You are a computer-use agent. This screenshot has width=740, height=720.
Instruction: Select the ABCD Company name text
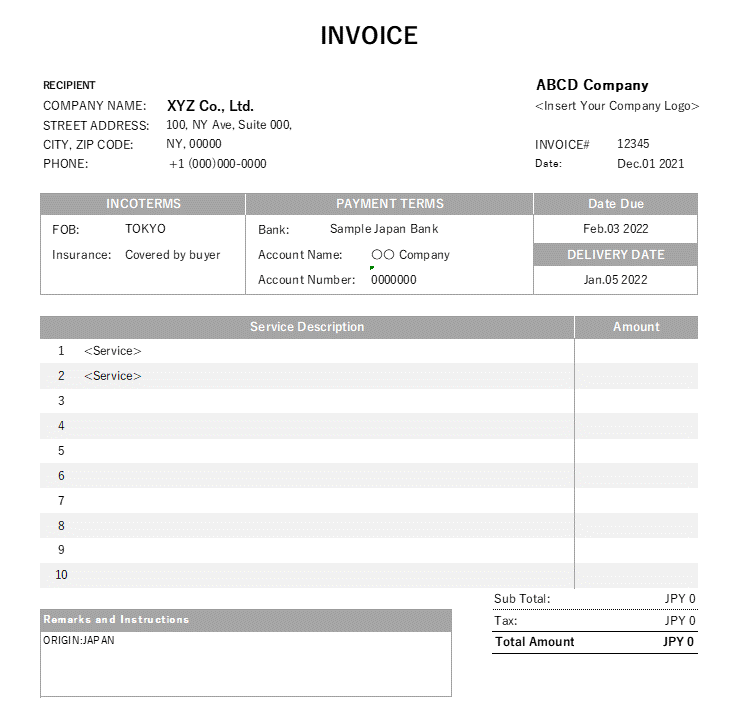(592, 85)
